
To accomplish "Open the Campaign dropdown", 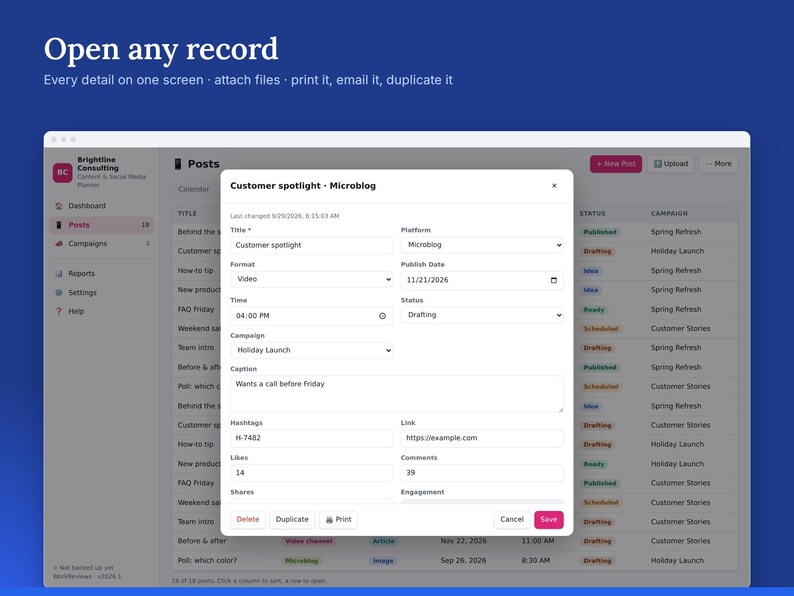I will (311, 350).
